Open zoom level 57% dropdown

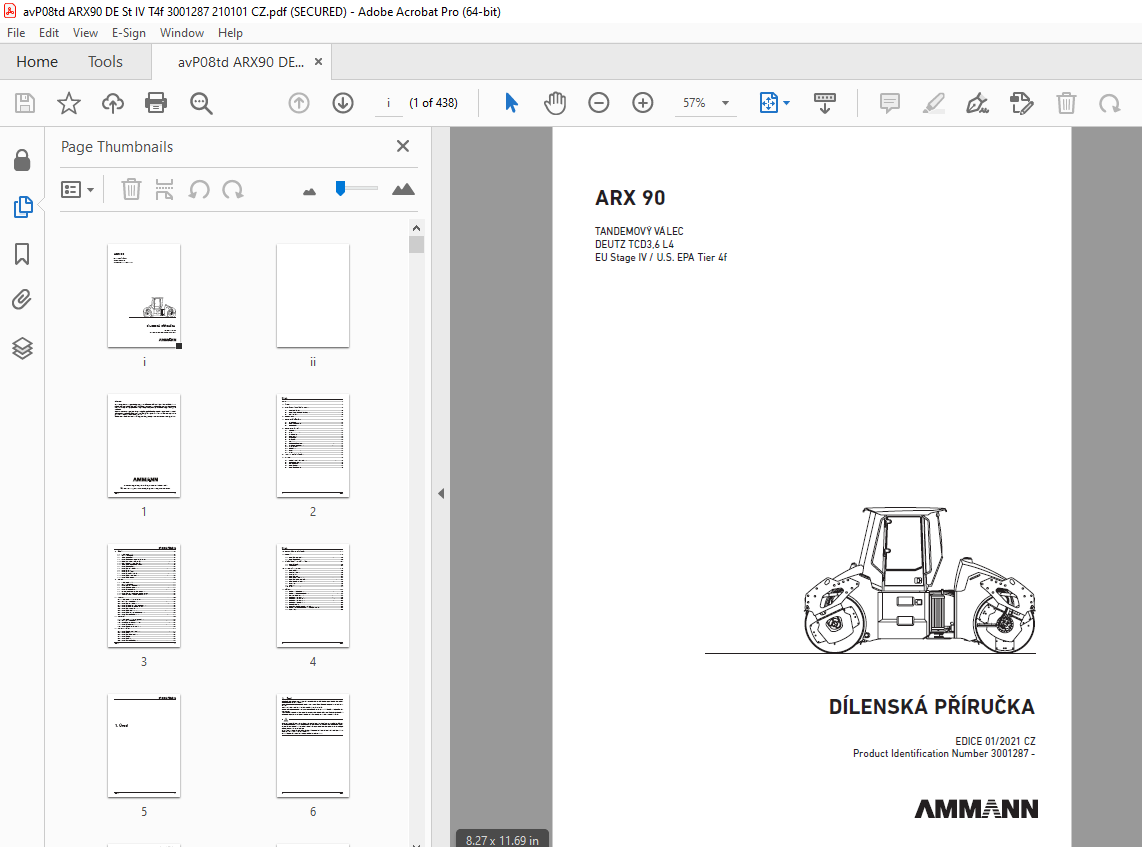click(725, 103)
